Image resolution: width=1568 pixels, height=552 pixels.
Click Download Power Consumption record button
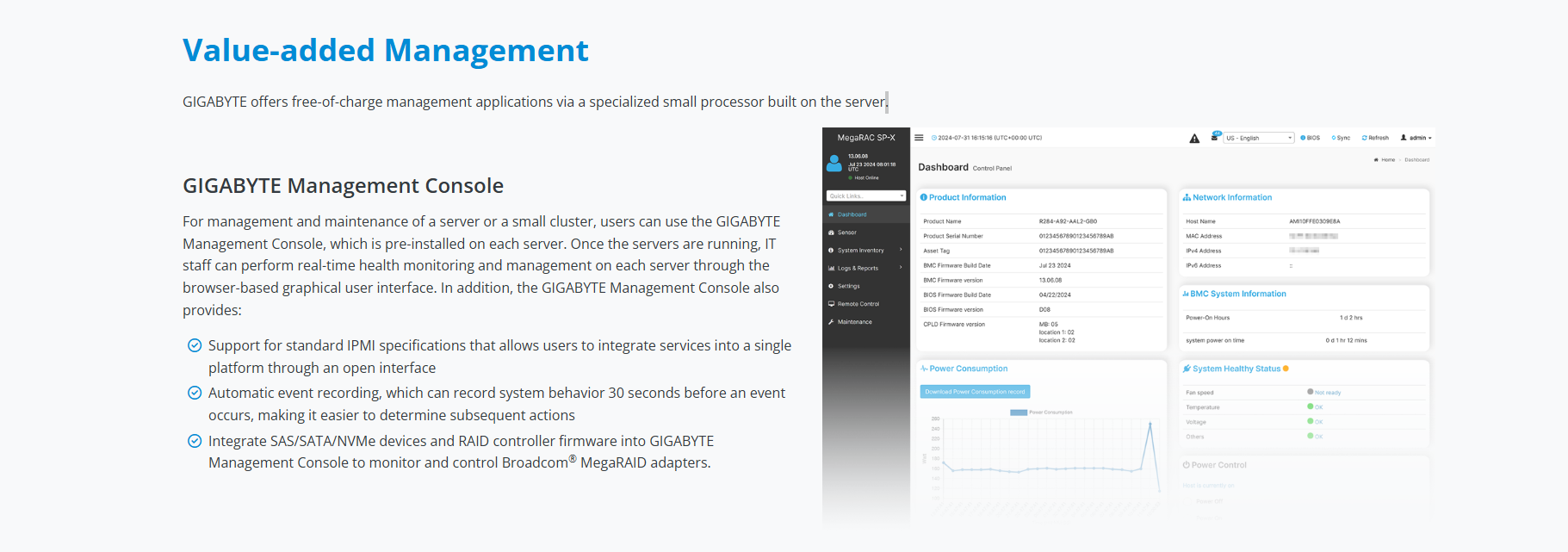point(975,392)
